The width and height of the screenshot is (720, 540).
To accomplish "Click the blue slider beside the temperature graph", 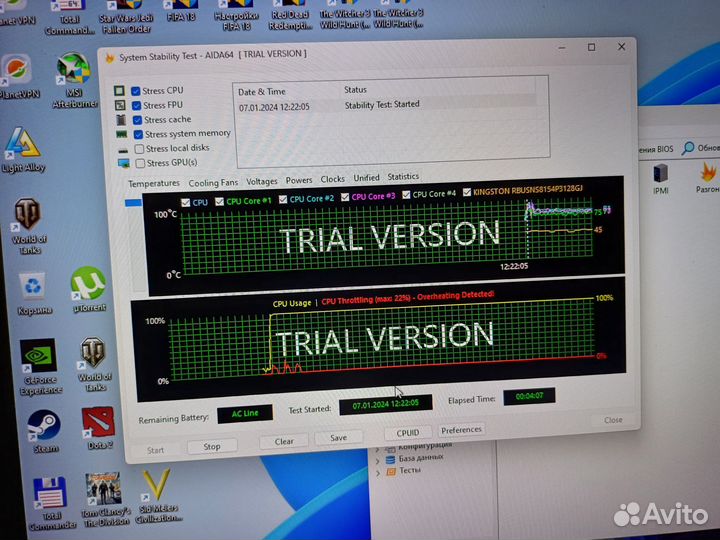I will coord(133,202).
